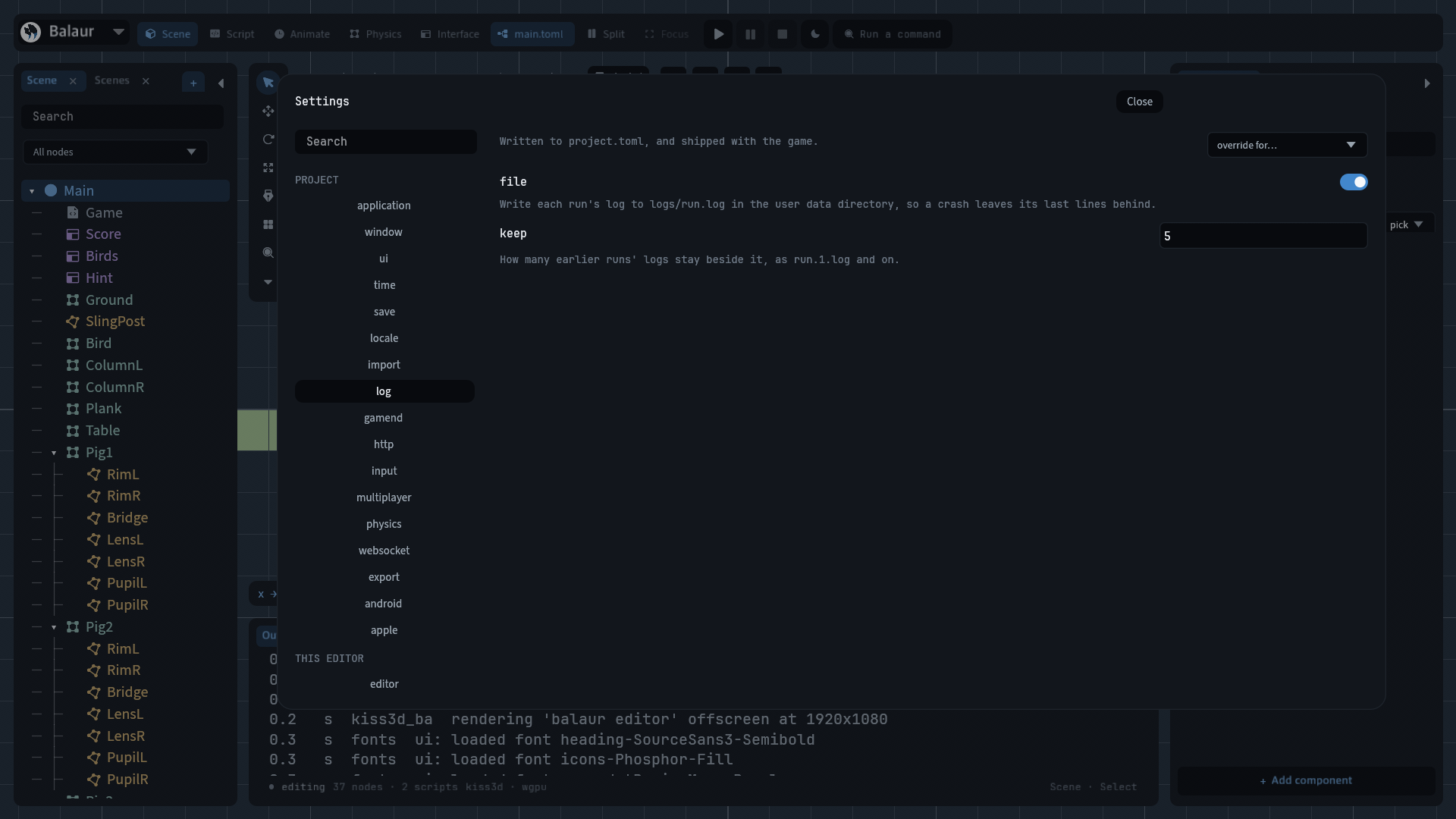Collapse the Main tree node
The width and height of the screenshot is (1456, 819).
[x=32, y=191]
